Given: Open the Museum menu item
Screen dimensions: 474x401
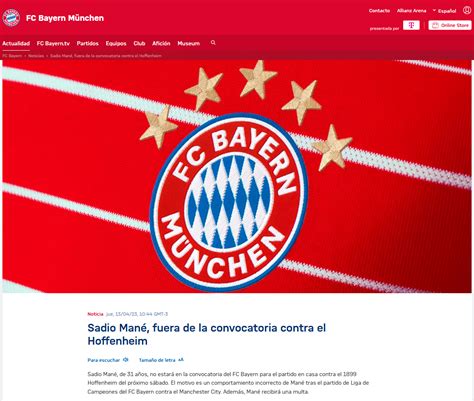Looking at the screenshot, I should tap(189, 43).
